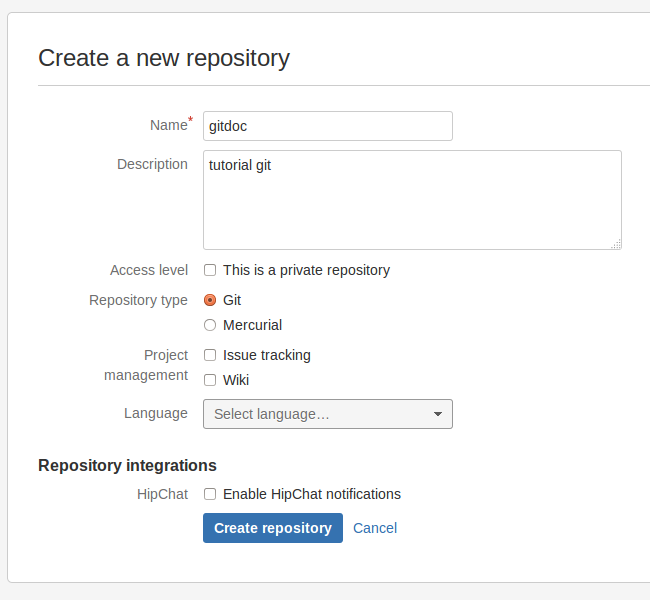Open the Select language dropdown
This screenshot has height=600, width=650.
[320, 414]
